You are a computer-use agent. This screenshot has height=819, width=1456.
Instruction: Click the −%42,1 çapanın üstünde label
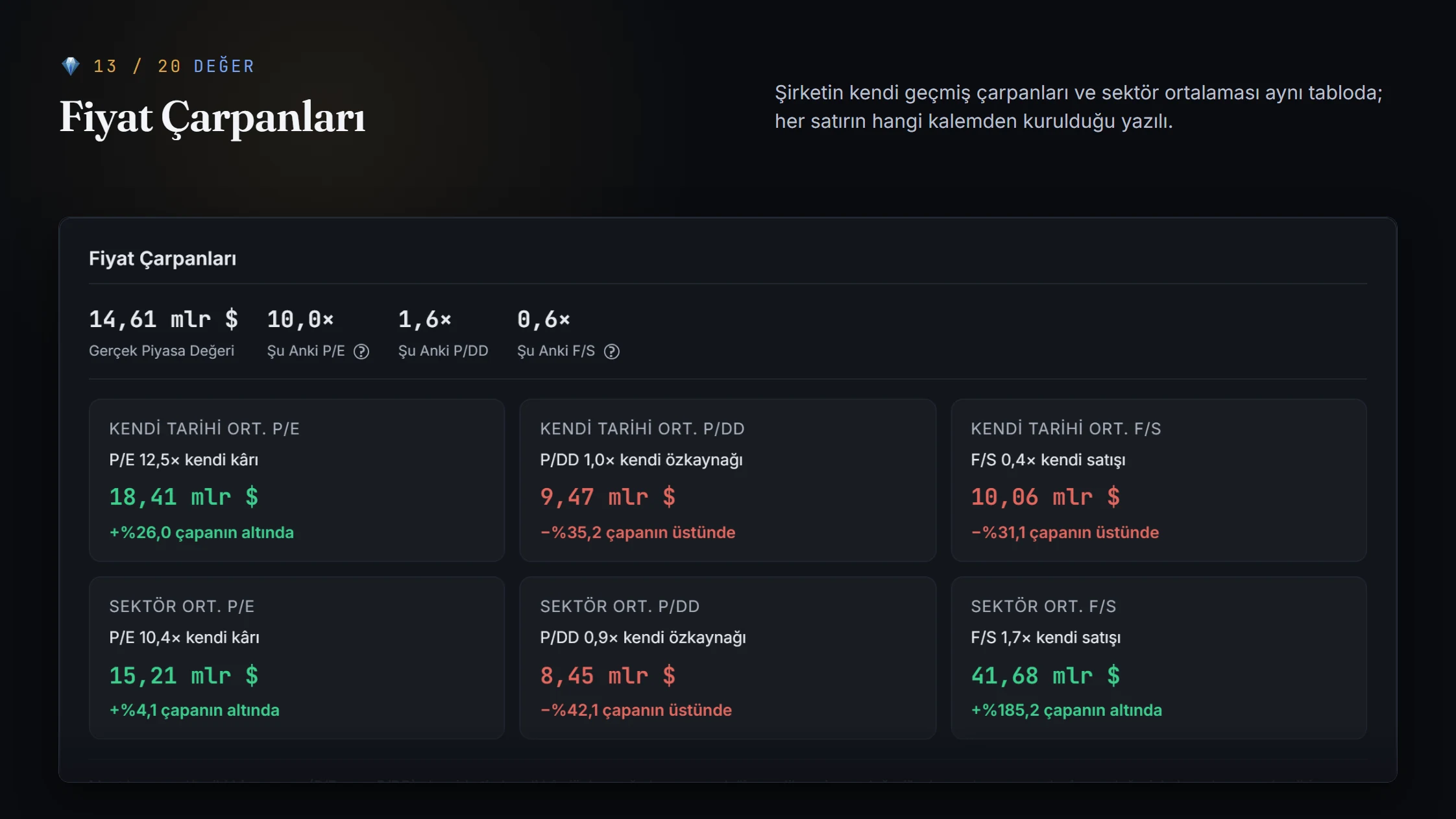pyautogui.click(x=636, y=711)
